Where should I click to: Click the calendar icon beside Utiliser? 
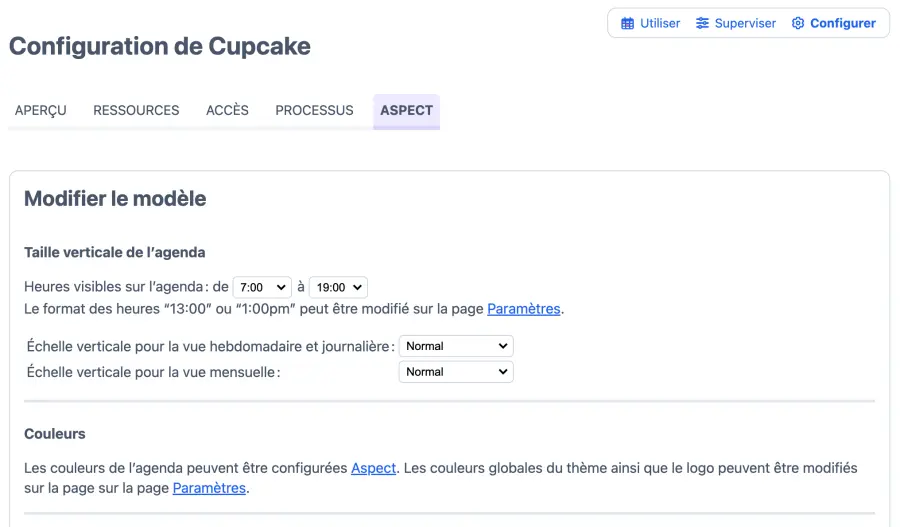pyautogui.click(x=628, y=23)
